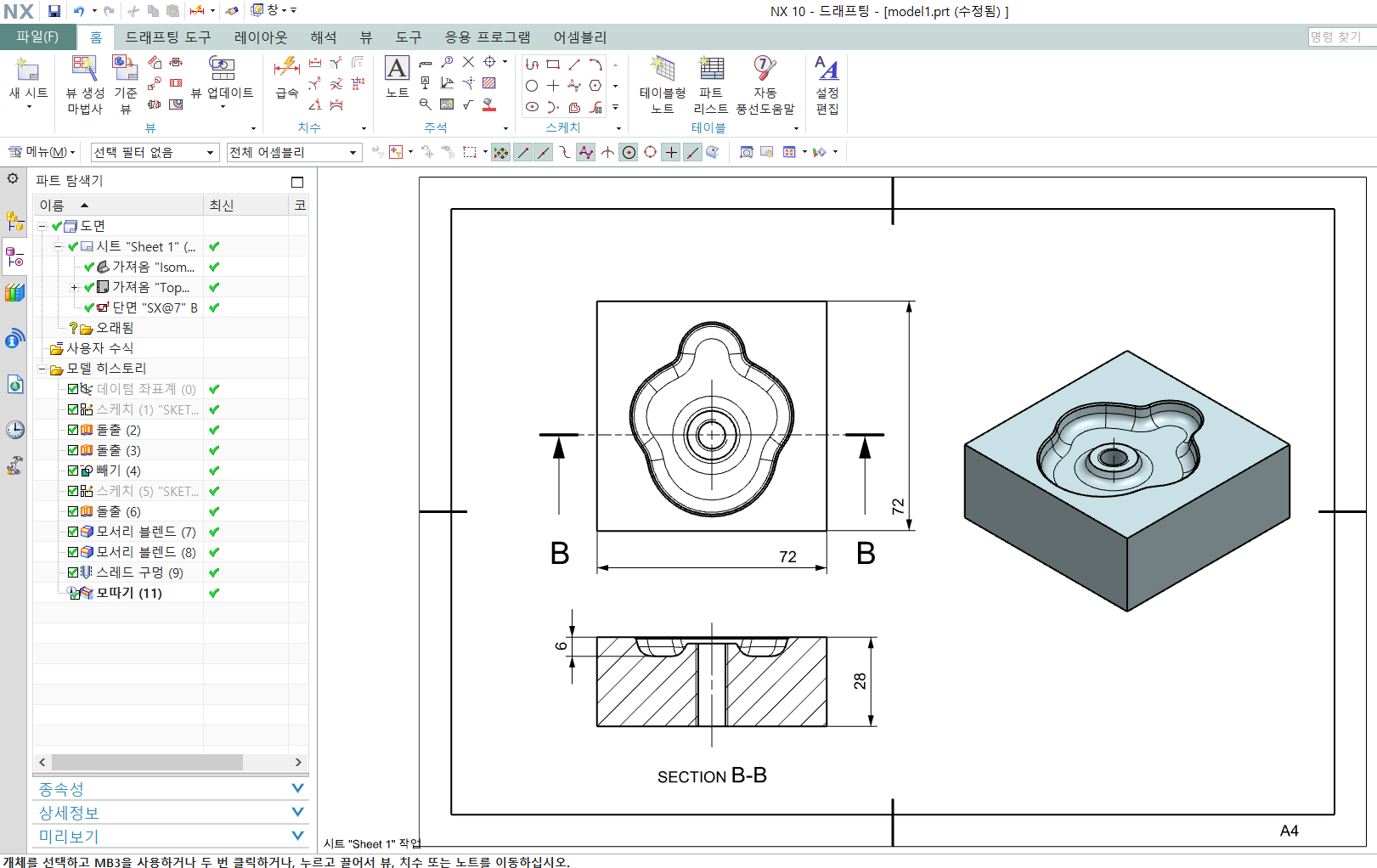Toggle checkbox for 돌출 (6) feature
Image resolution: width=1377 pixels, height=868 pixels.
tap(73, 511)
